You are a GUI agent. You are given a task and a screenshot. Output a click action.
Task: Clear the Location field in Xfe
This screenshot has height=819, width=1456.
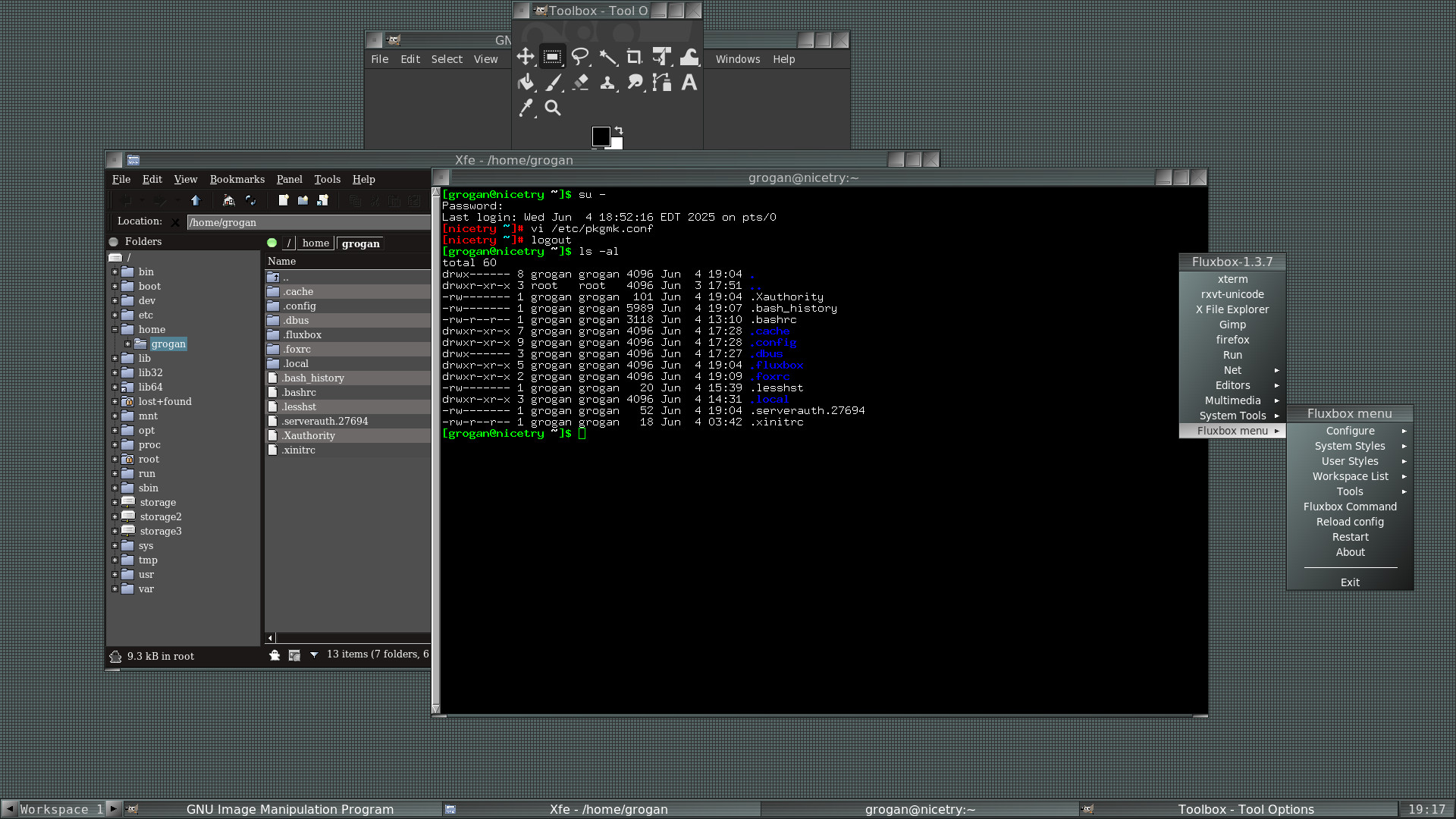[x=175, y=222]
